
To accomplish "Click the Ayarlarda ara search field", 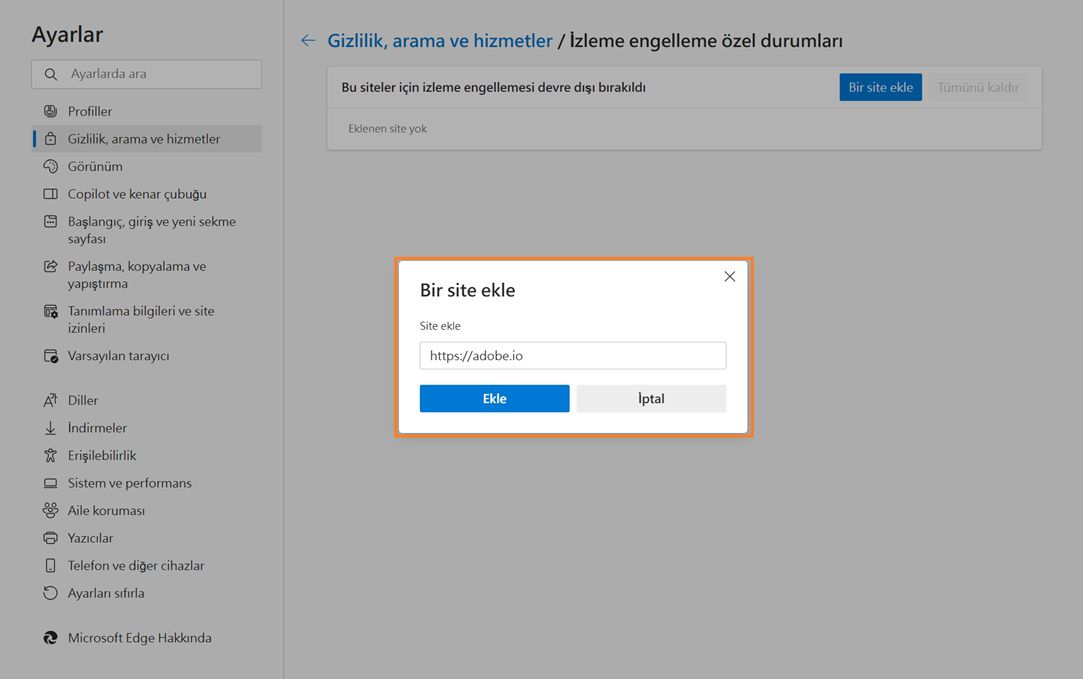I will tap(146, 73).
